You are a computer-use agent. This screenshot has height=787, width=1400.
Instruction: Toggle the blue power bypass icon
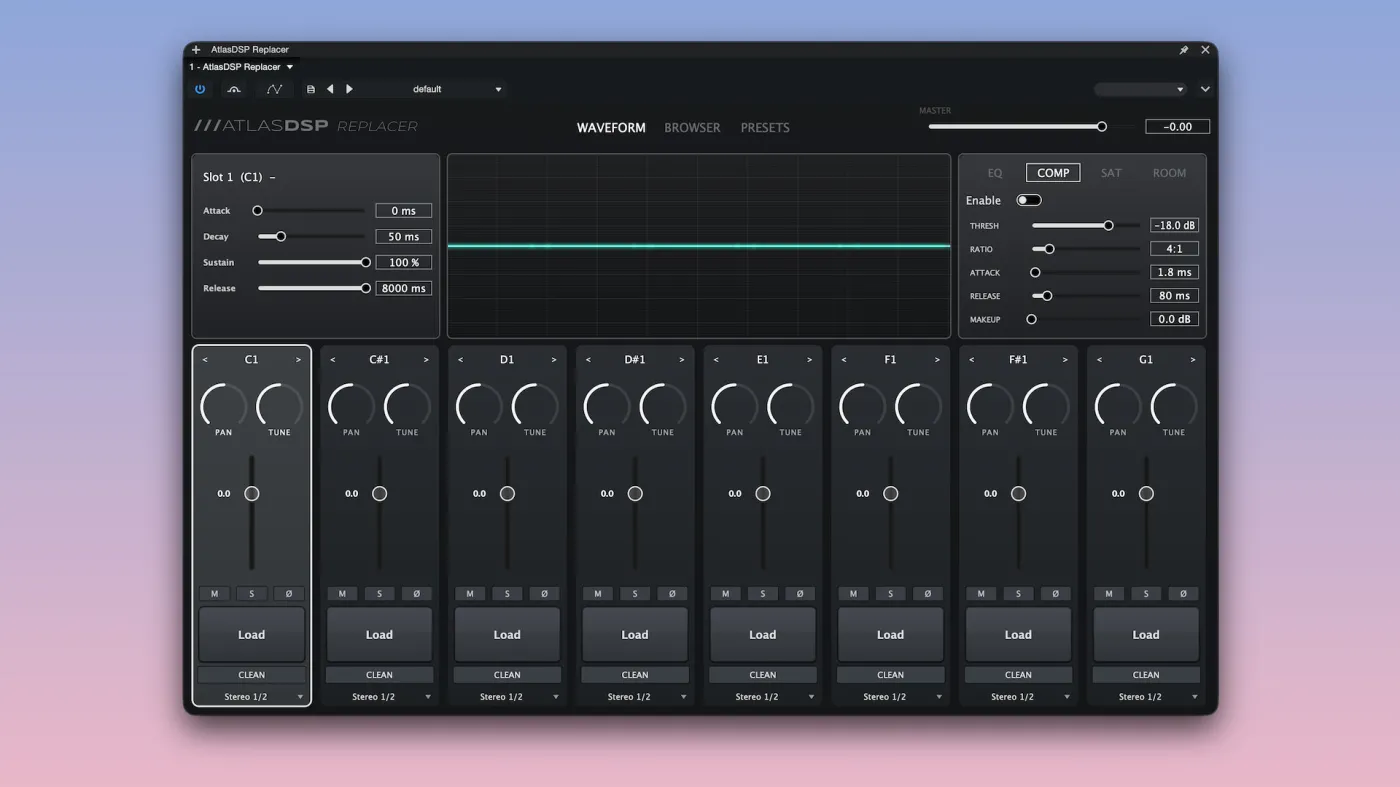(200, 89)
